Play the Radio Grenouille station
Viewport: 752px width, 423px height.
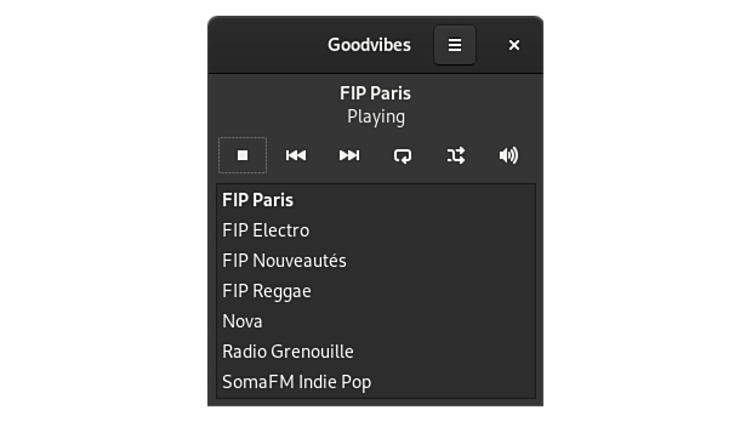[x=288, y=351]
